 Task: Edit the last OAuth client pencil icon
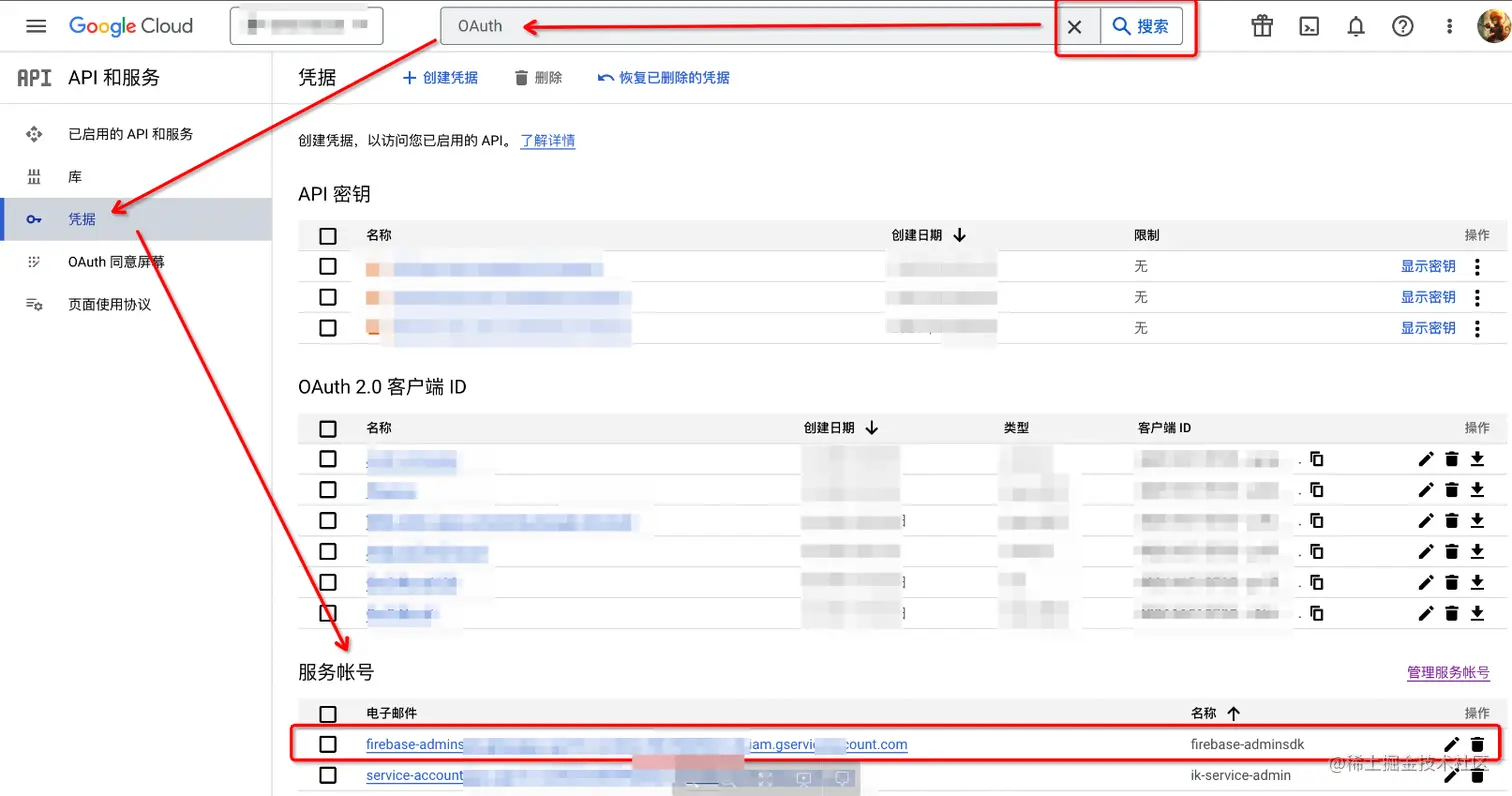pyautogui.click(x=1426, y=613)
